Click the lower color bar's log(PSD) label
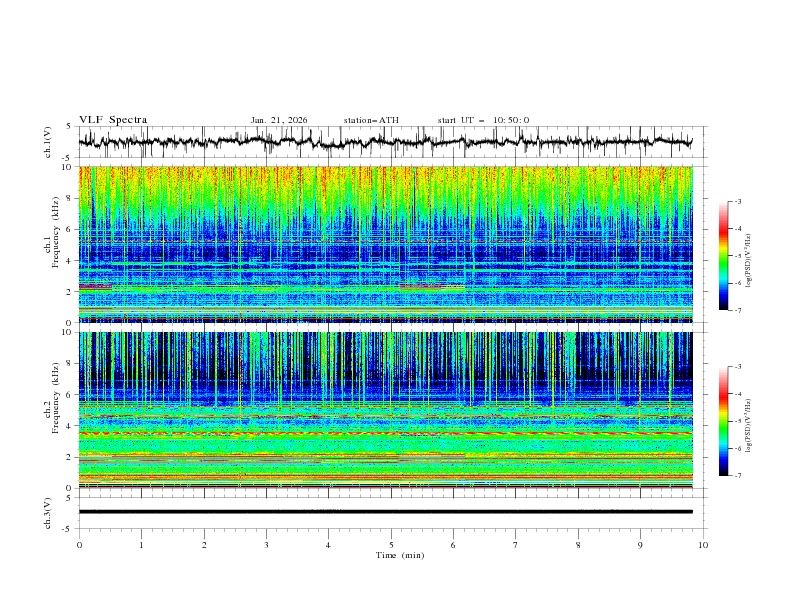The image size is (792, 612). (x=749, y=426)
